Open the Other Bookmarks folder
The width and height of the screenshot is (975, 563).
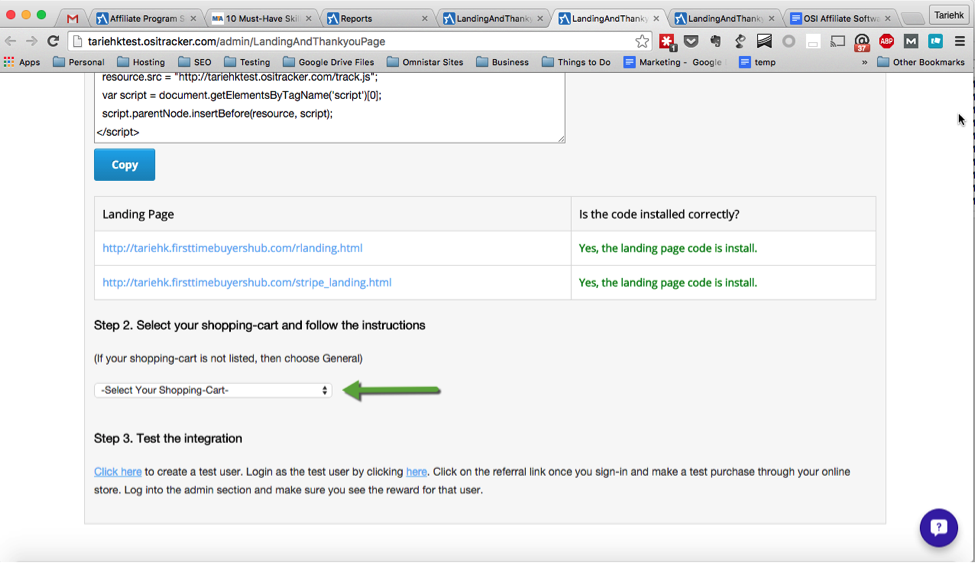(x=921, y=62)
